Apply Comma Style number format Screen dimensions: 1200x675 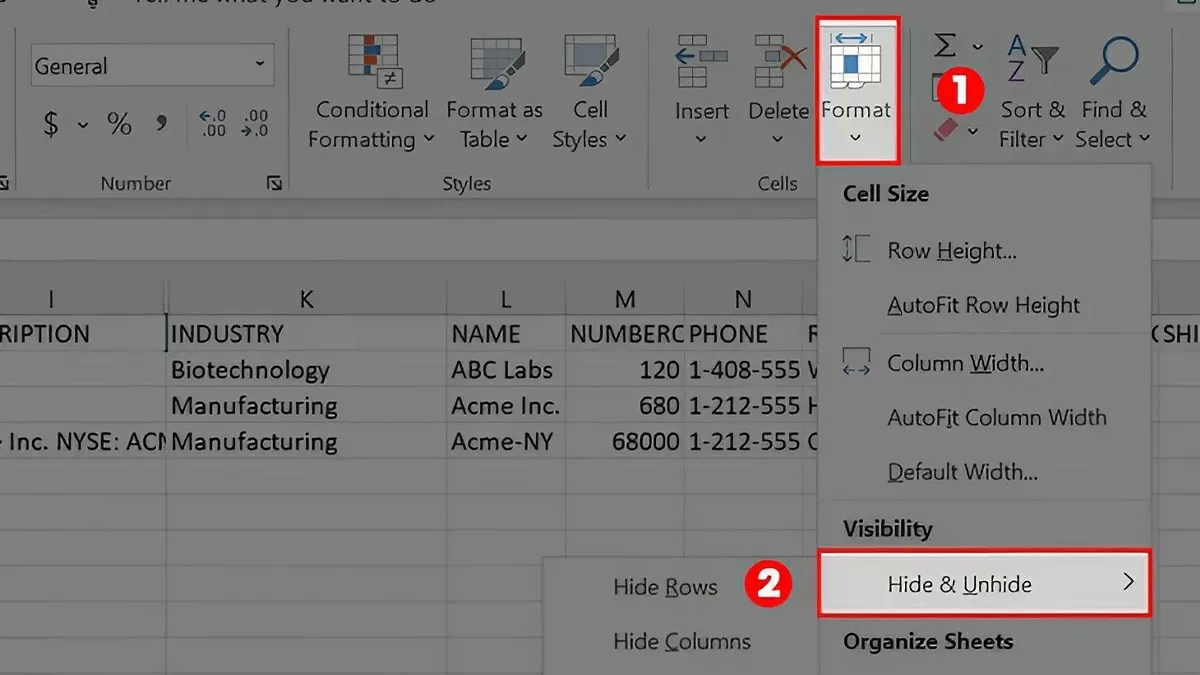coord(160,124)
